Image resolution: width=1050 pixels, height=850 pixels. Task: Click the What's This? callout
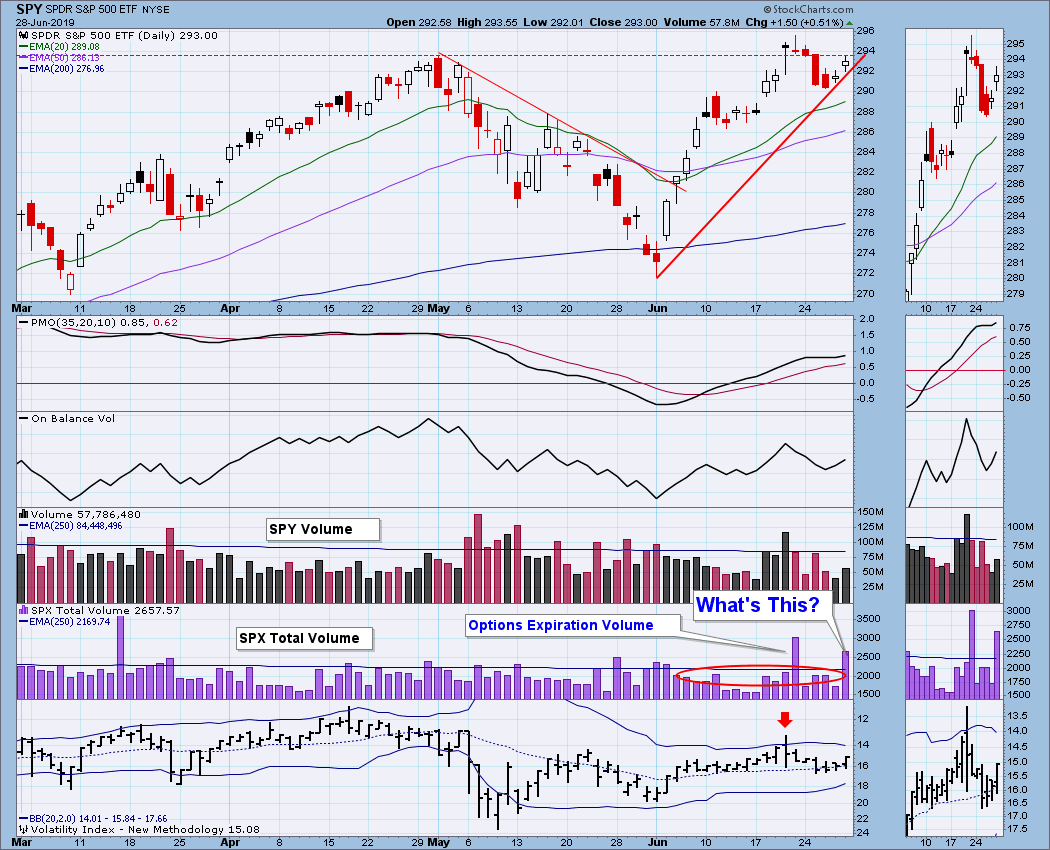click(761, 605)
